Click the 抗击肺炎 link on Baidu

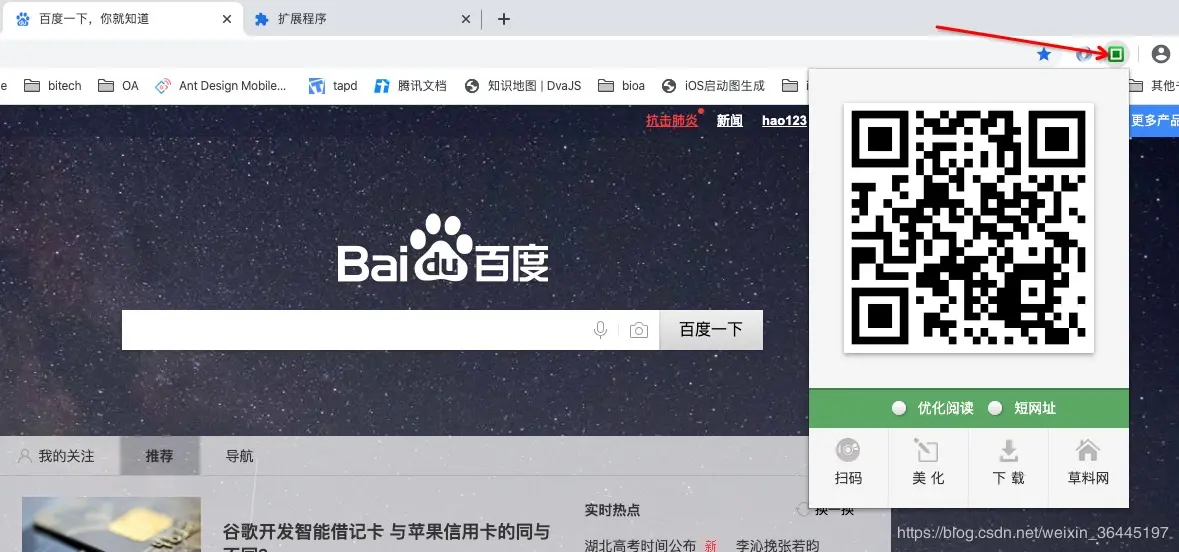coord(671,120)
